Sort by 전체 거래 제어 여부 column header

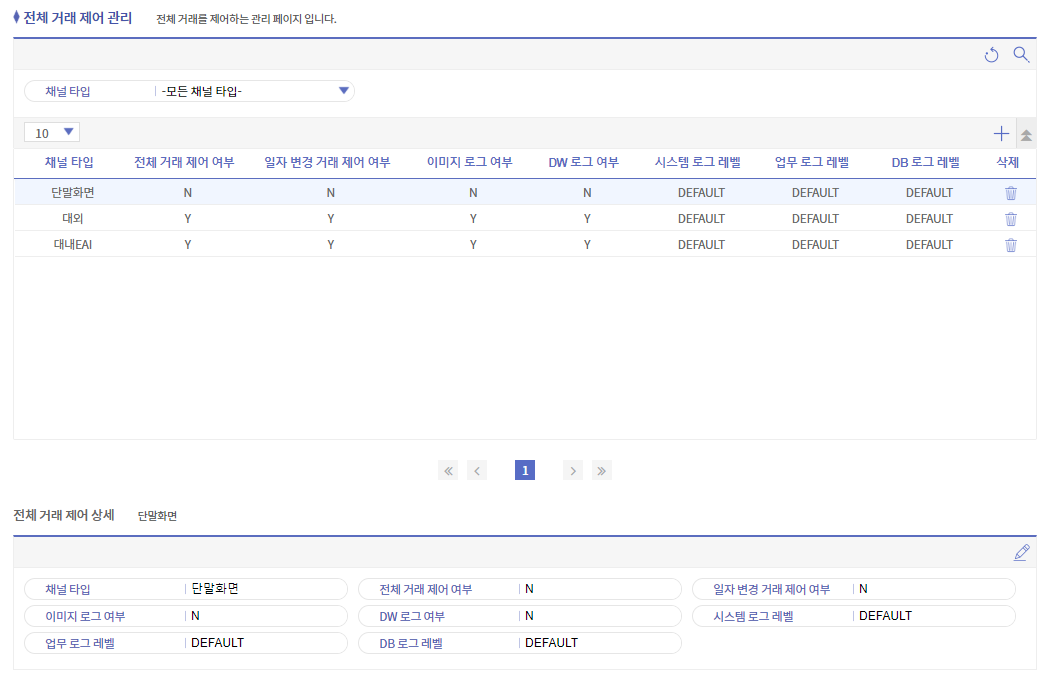(184, 162)
